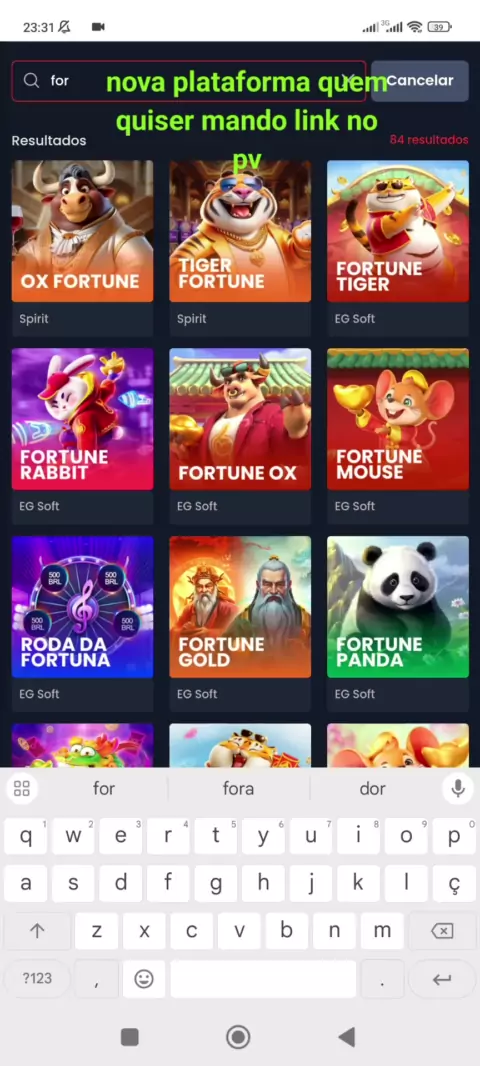Open the Fortune Gold game
480x1066 pixels.
pos(240,607)
